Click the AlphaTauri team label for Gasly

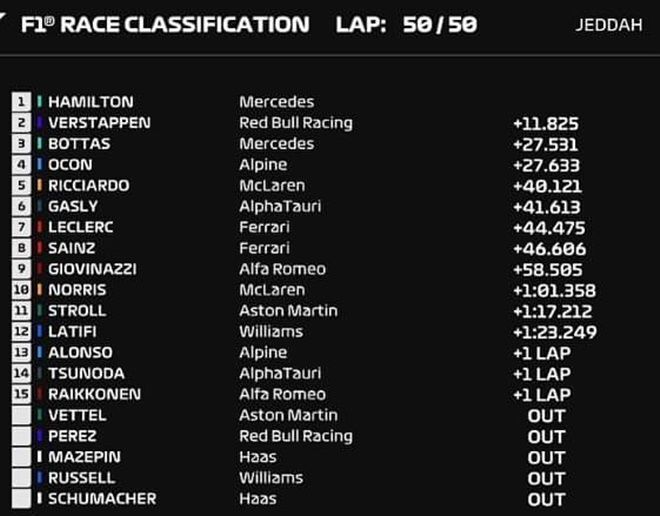click(x=280, y=207)
